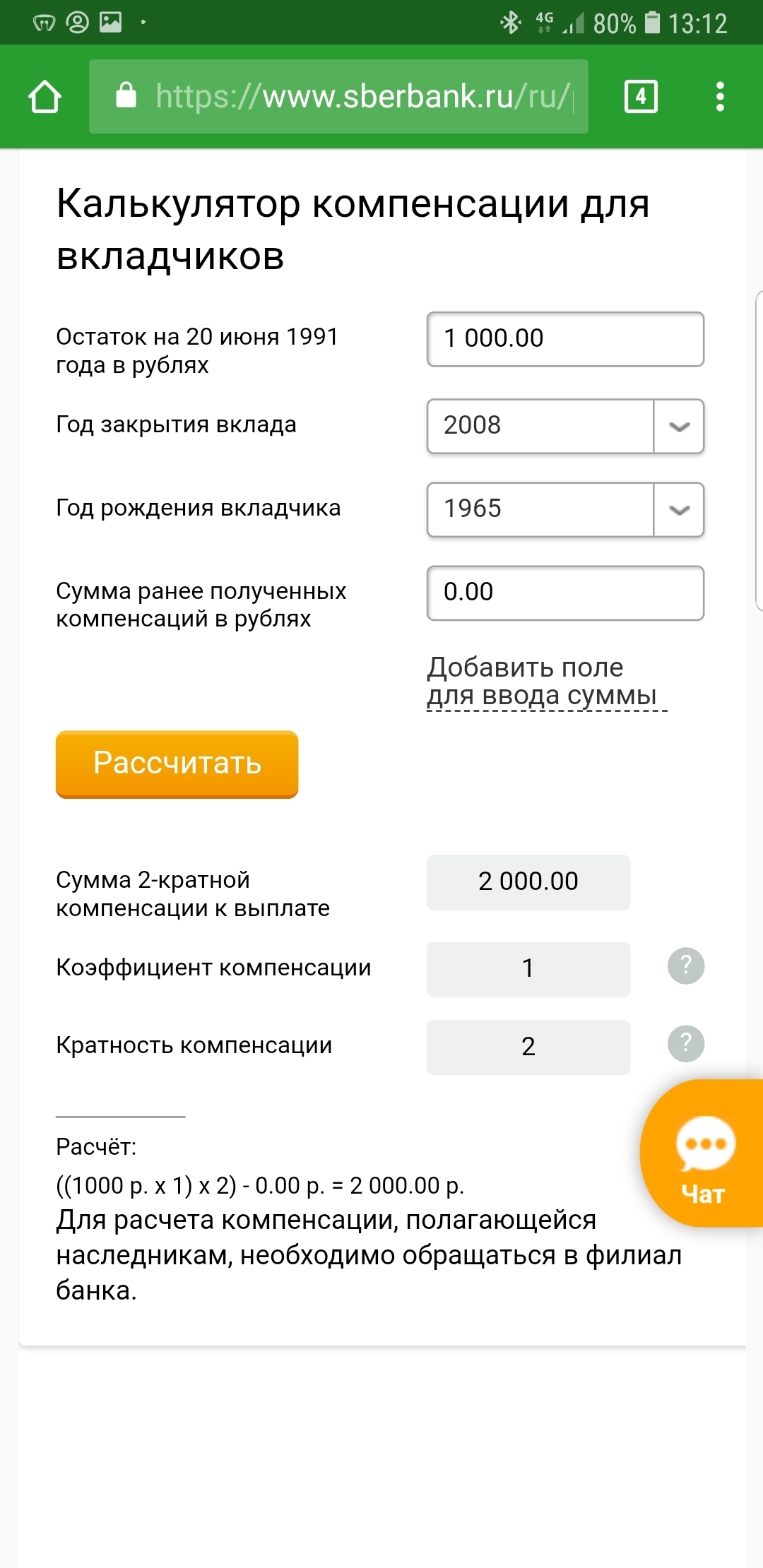Click the 2 000.00 compensation result box

pos(528,881)
